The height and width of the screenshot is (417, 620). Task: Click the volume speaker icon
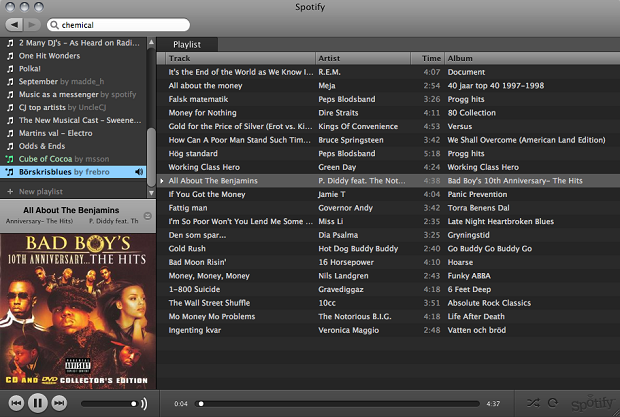(x=144, y=404)
